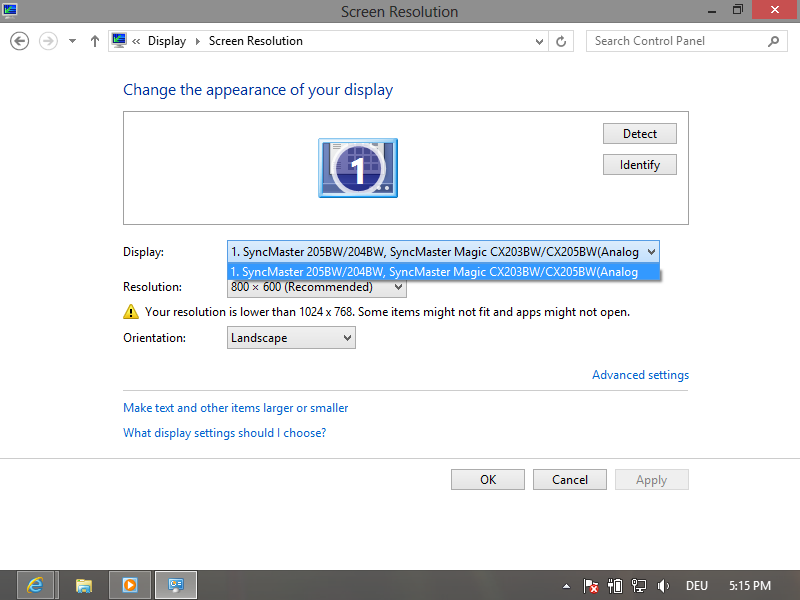
Task: Open the address bar history dropdown
Action: (539, 41)
